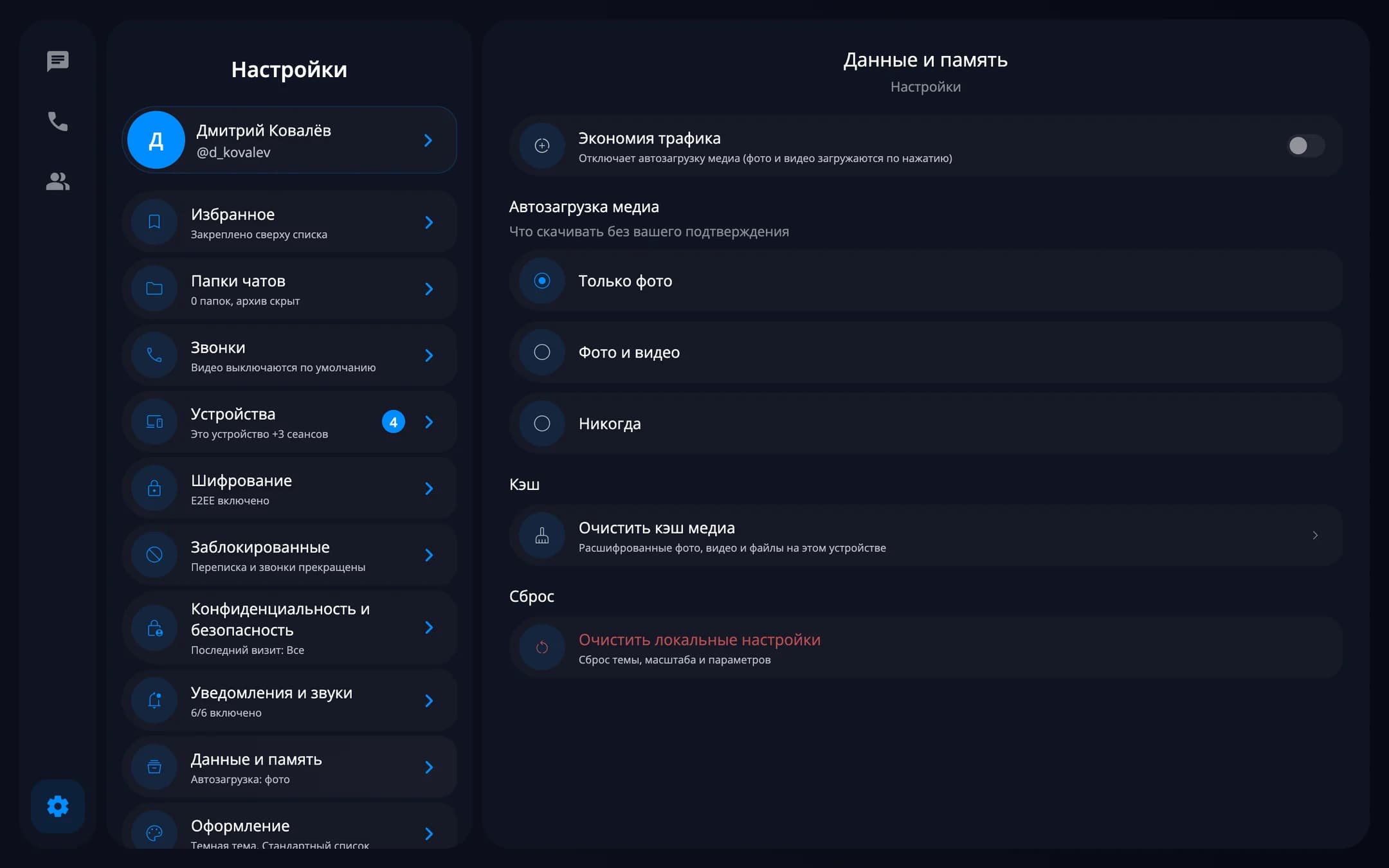Open the calls phone icon in sidebar
The height and width of the screenshot is (868, 1389).
click(58, 121)
